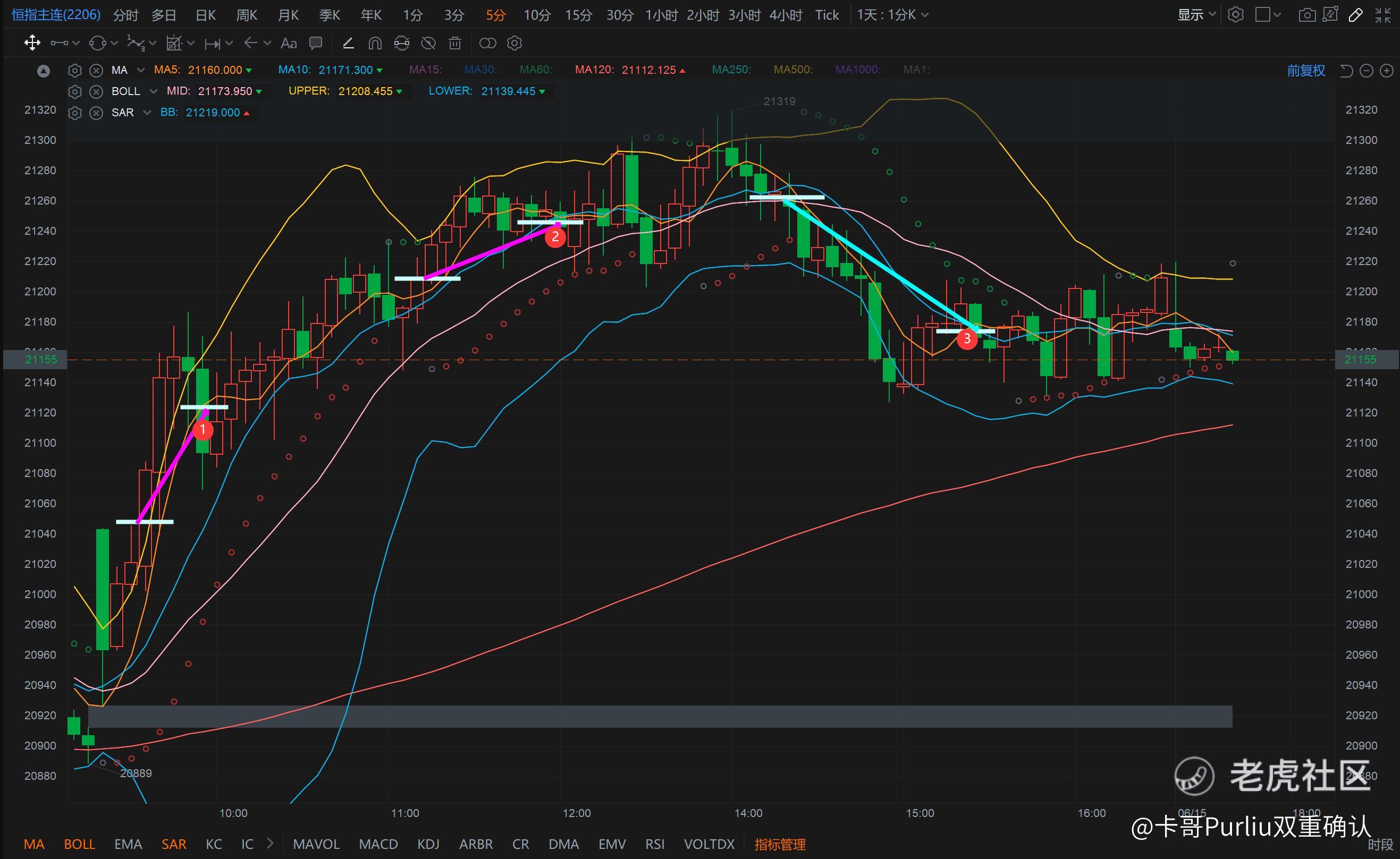Collapse indicator legend with up-triangle button

pyautogui.click(x=44, y=71)
